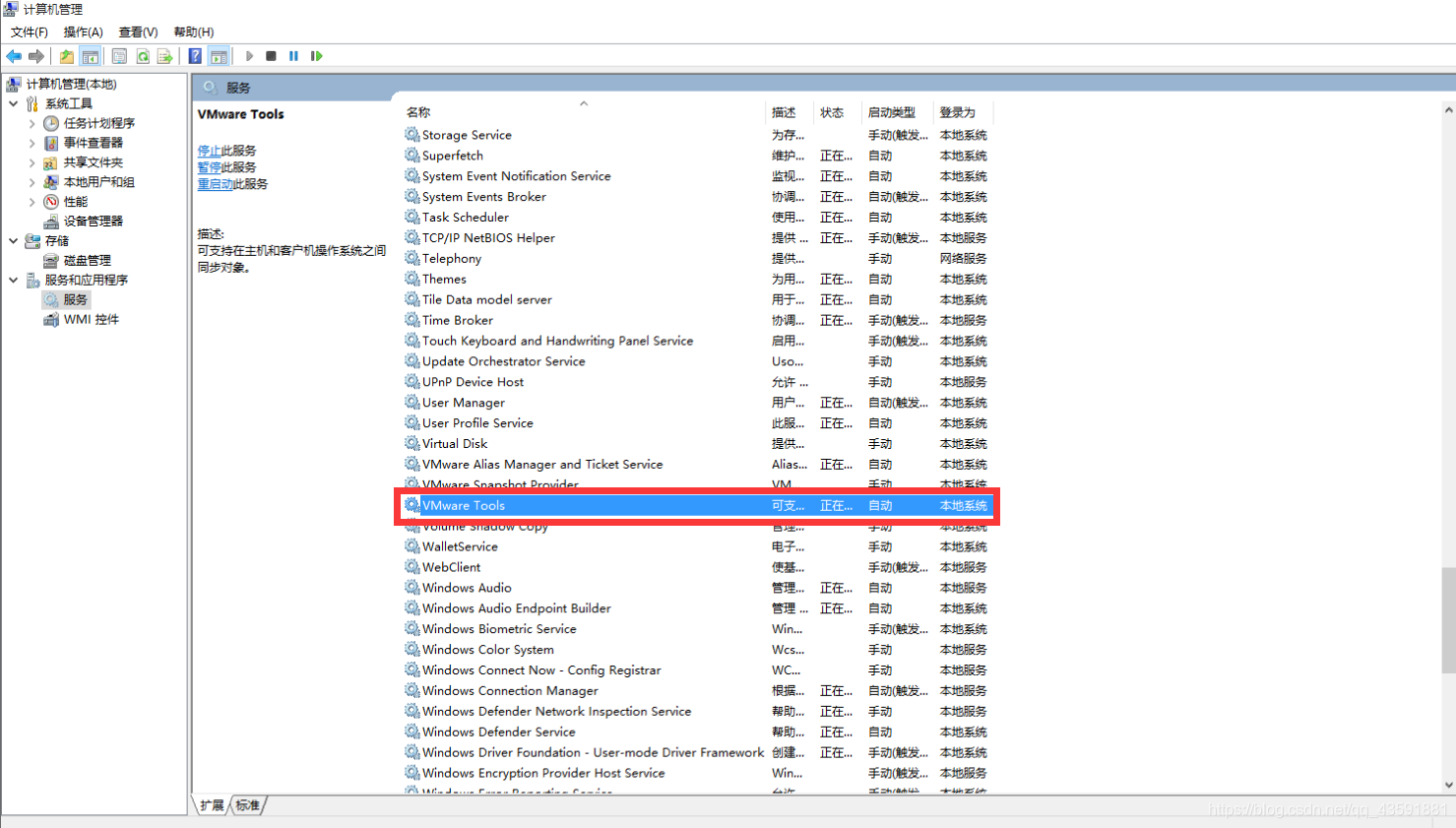Screen dimensions: 1456x828
Task: Sort by the 状态 column header
Action: point(838,112)
